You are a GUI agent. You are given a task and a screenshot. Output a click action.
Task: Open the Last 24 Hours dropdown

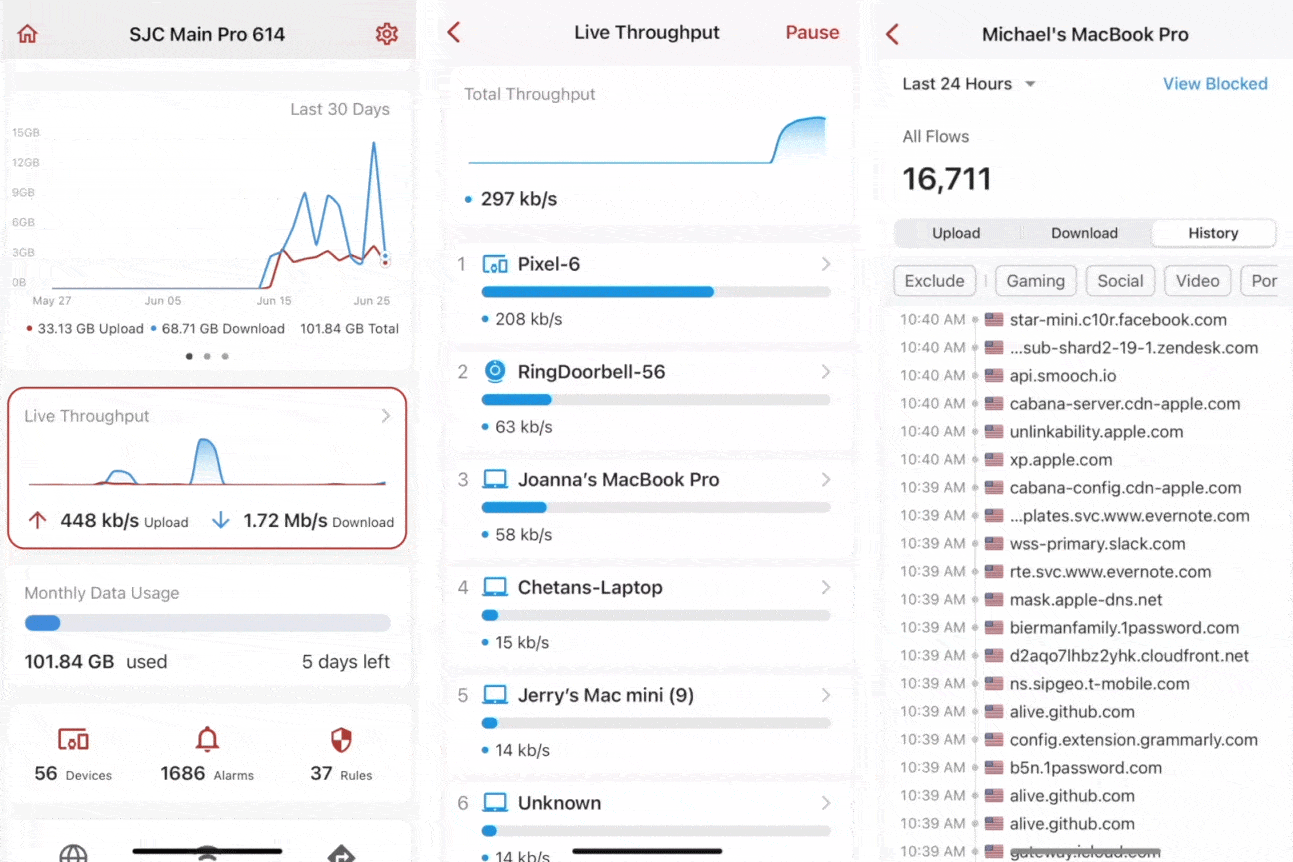tap(968, 84)
